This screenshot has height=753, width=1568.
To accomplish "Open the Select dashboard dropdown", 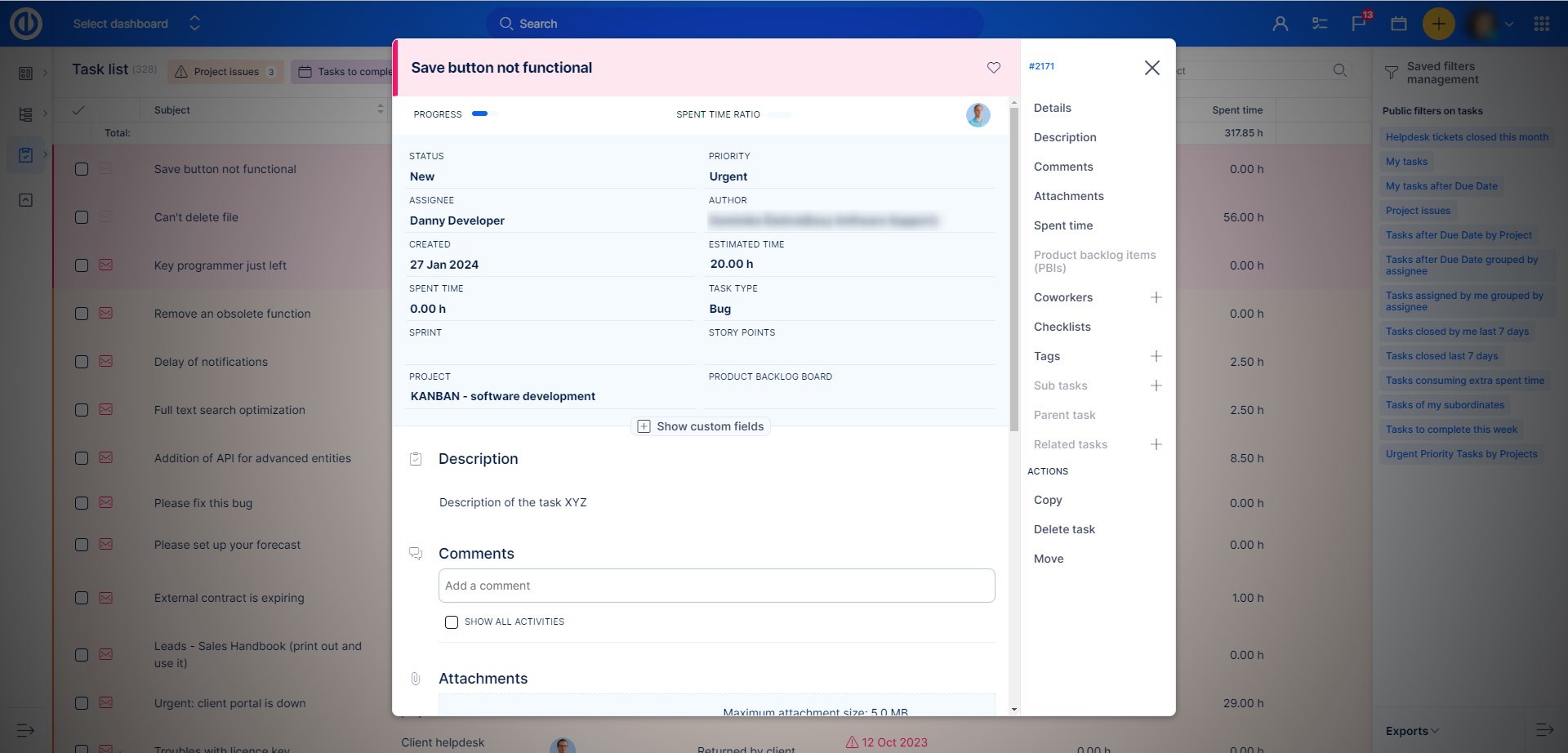I will [136, 24].
